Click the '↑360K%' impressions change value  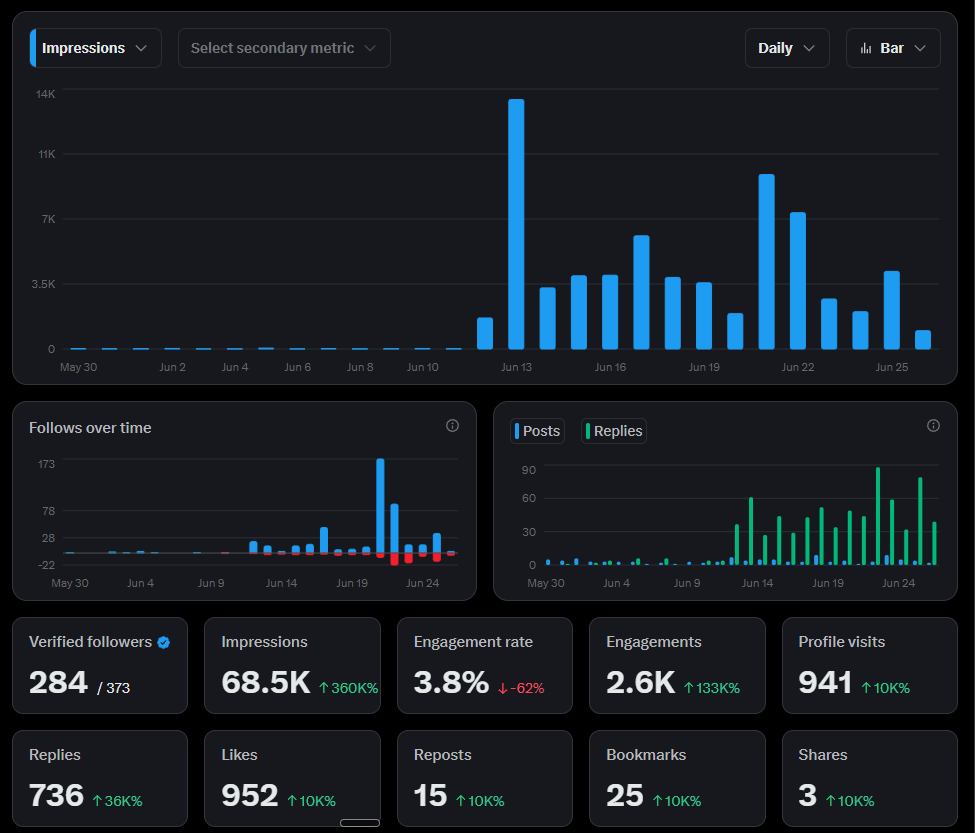(348, 688)
